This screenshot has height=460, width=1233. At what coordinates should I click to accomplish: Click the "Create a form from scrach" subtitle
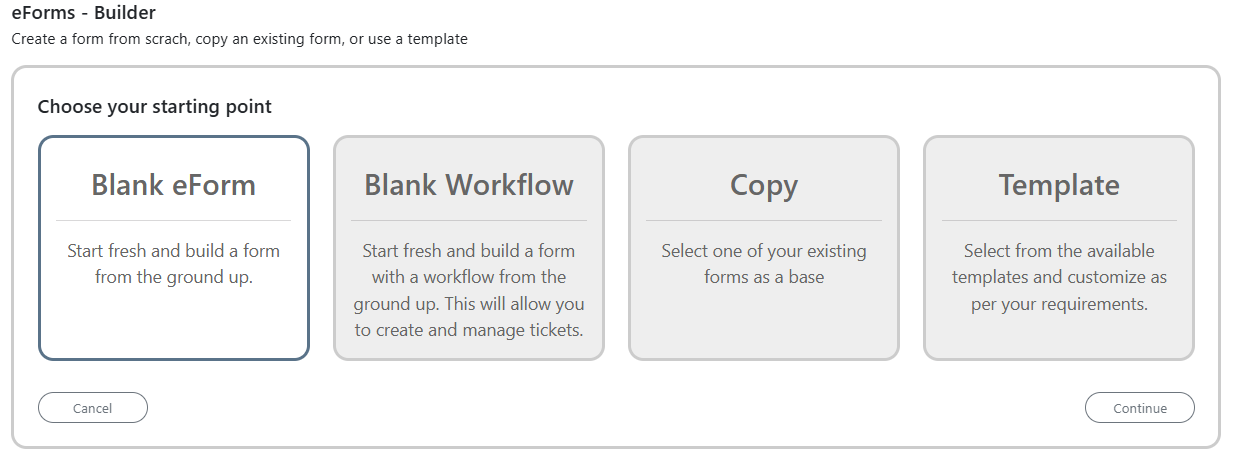[x=240, y=40]
